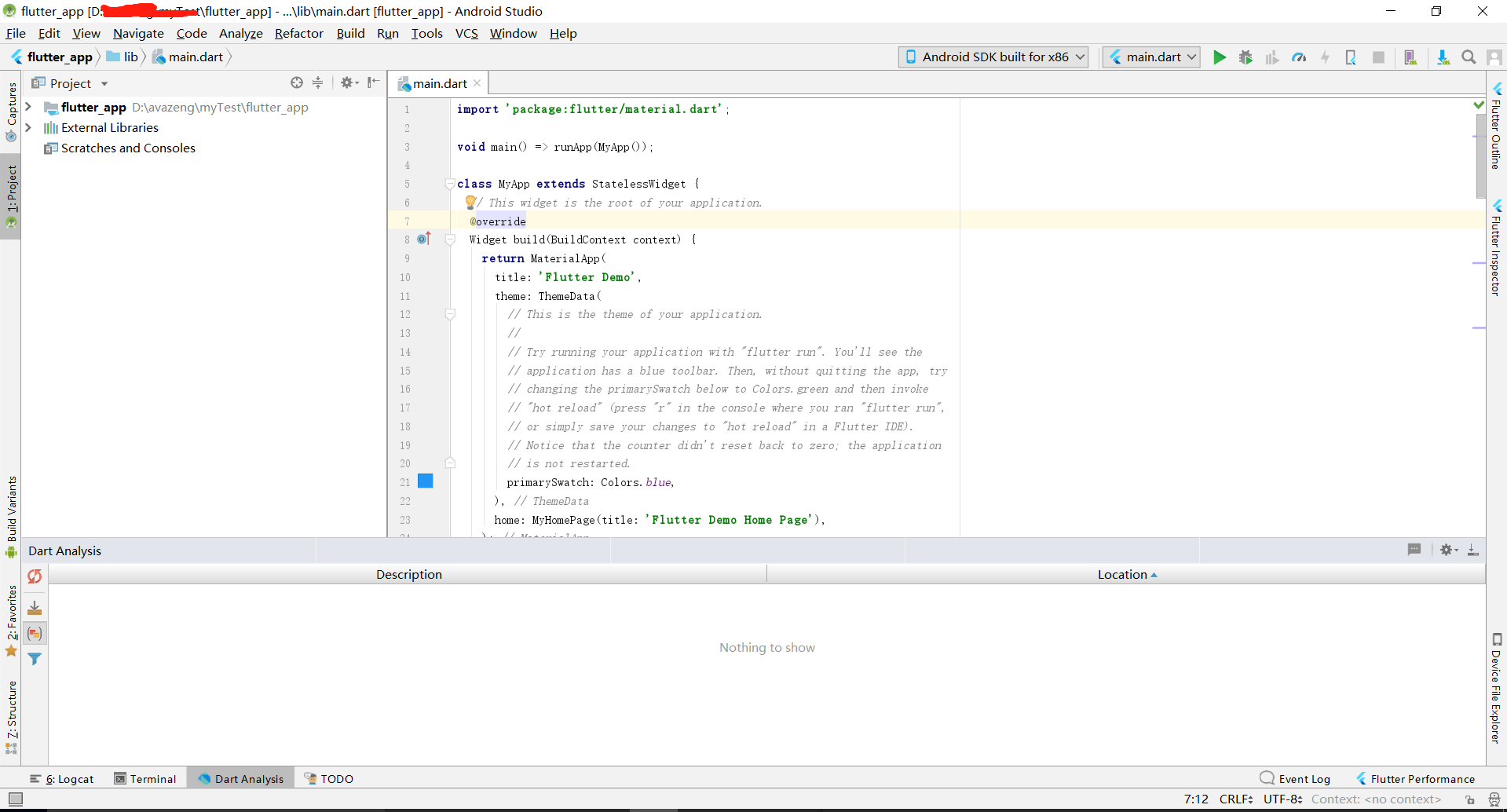Sort by the Description column header
This screenshot has width=1507, height=812.
(408, 575)
